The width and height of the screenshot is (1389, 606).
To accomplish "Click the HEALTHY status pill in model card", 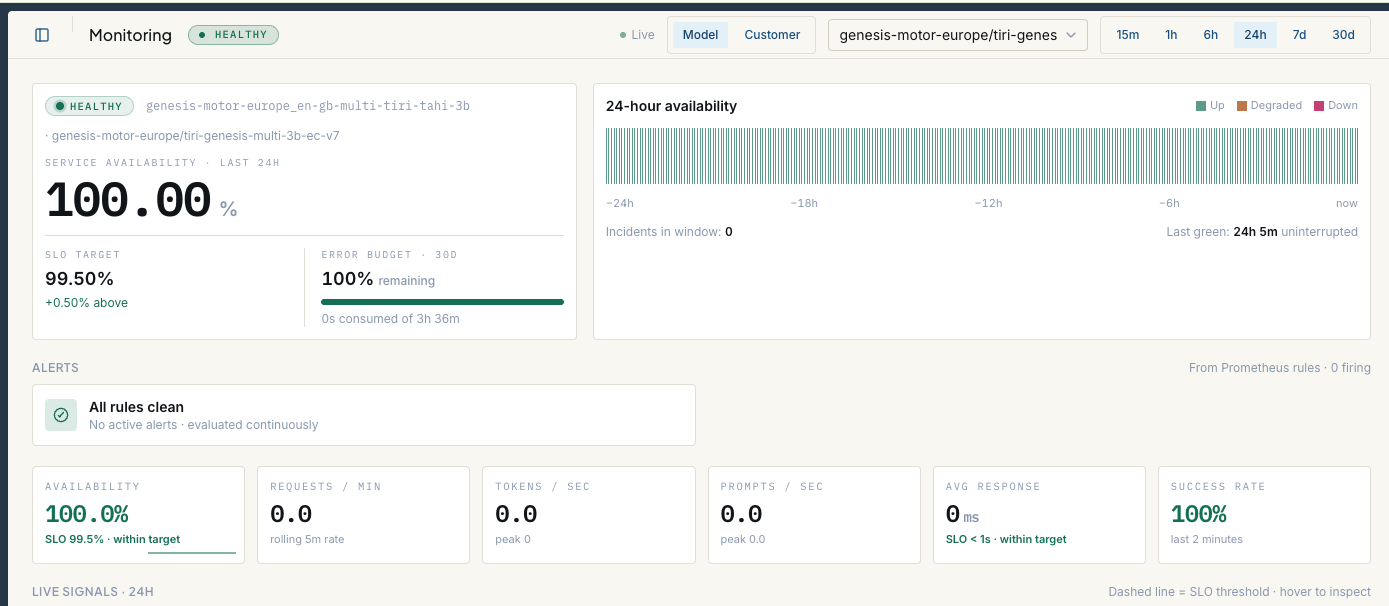I will coord(90,106).
